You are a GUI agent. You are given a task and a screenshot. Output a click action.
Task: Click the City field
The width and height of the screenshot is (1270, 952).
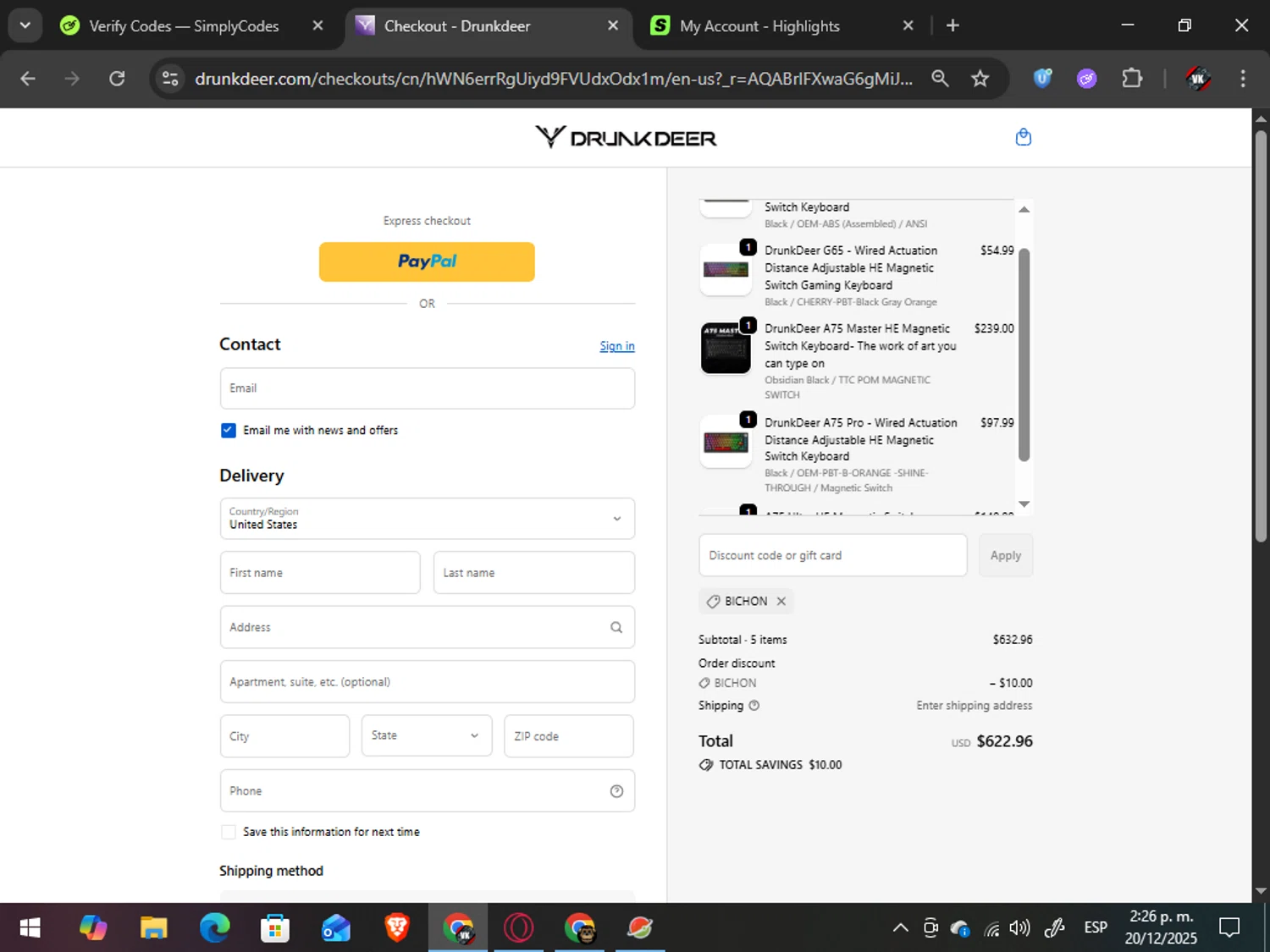coord(284,736)
